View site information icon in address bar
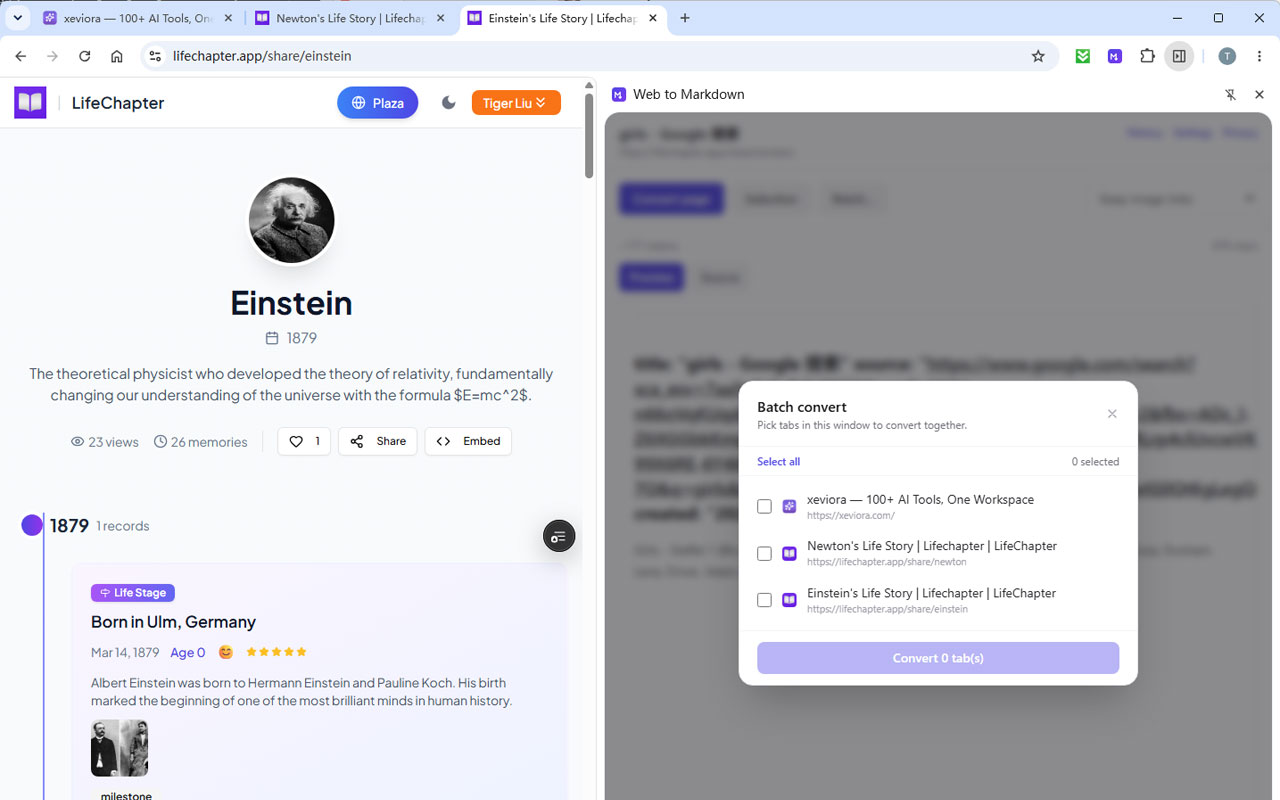Screen dimensions: 1280x800 [155, 57]
